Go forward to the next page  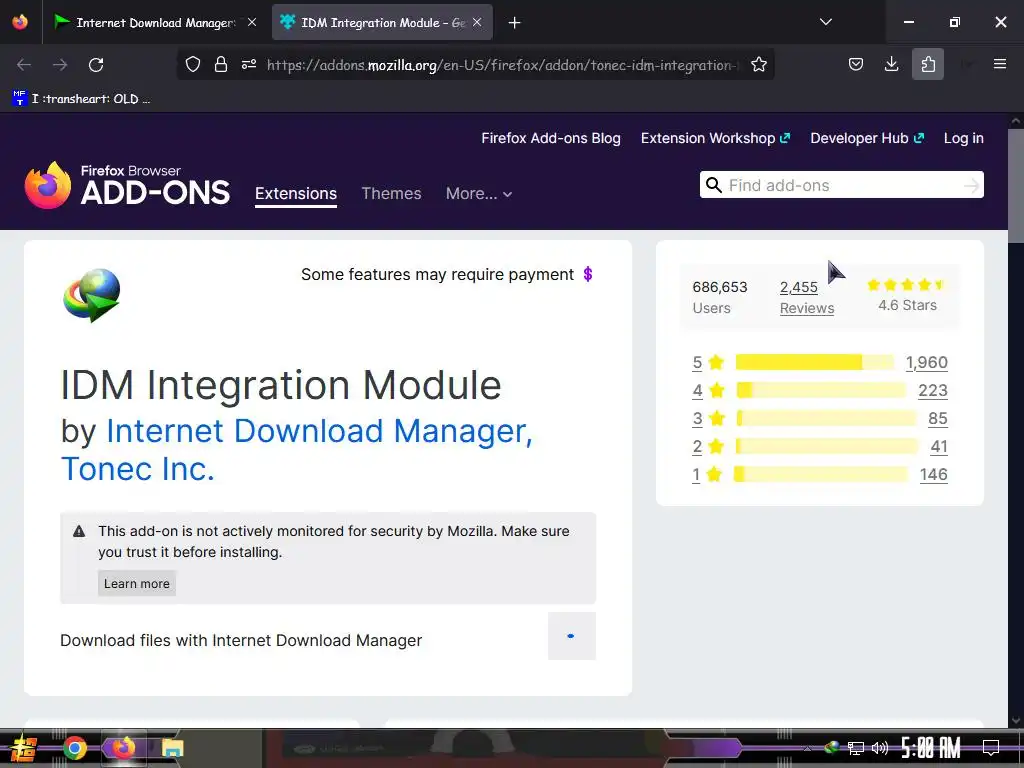pos(60,65)
